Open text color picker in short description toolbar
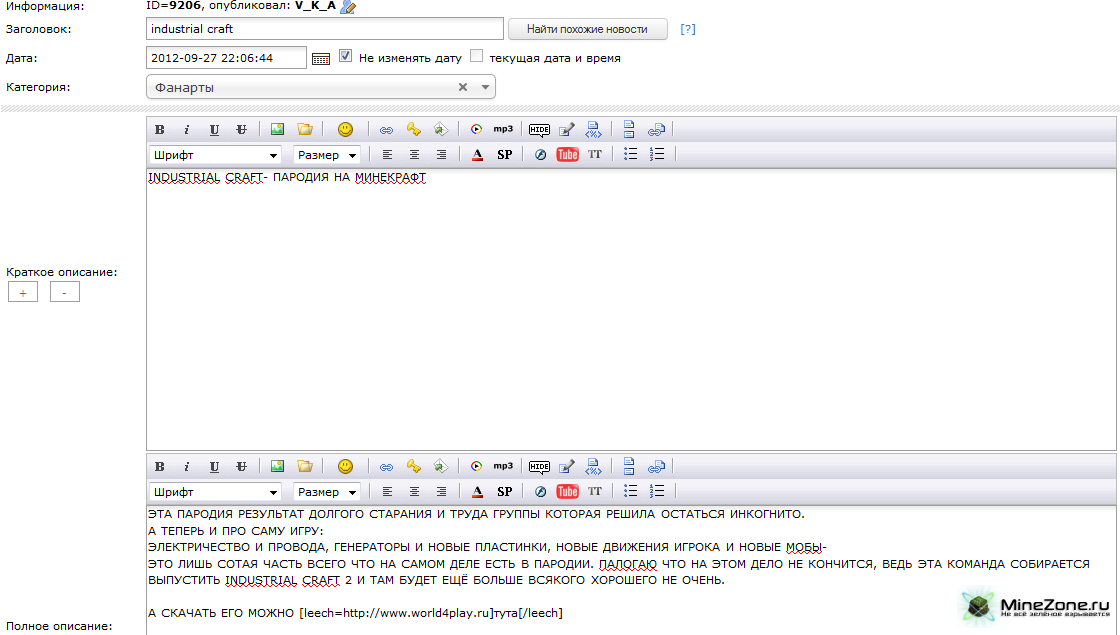1120x635 pixels. (477, 154)
